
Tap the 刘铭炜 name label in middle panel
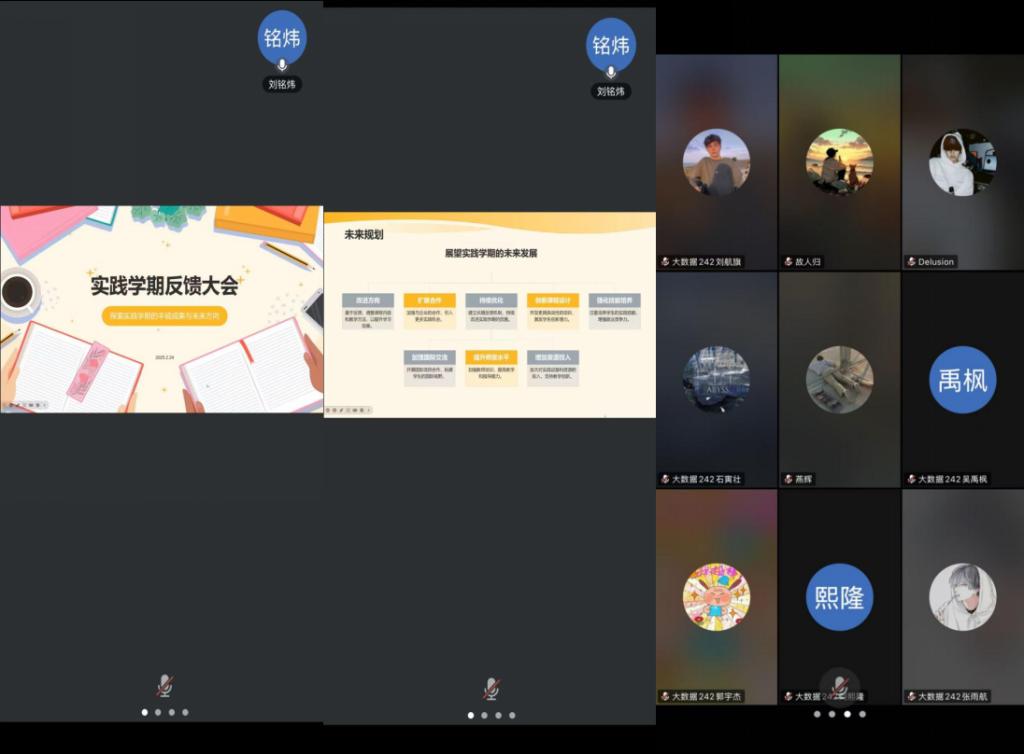pyautogui.click(x=610, y=91)
